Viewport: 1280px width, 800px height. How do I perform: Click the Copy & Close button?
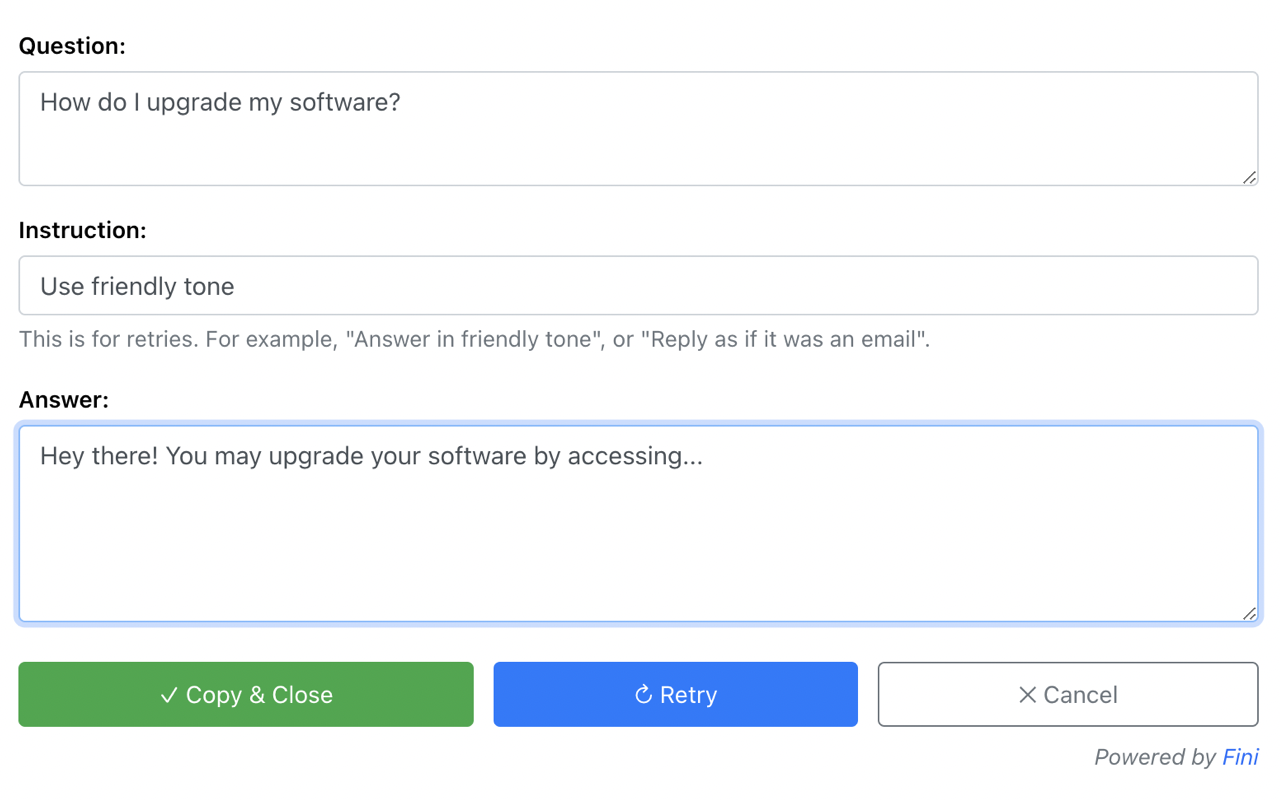(245, 694)
